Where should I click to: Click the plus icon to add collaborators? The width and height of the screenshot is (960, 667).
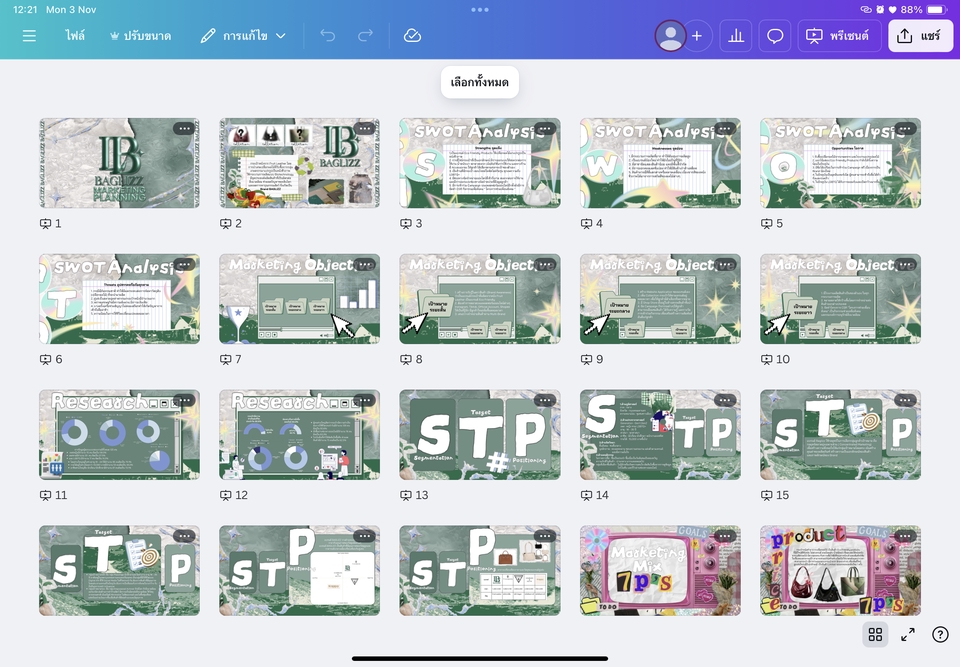click(697, 36)
